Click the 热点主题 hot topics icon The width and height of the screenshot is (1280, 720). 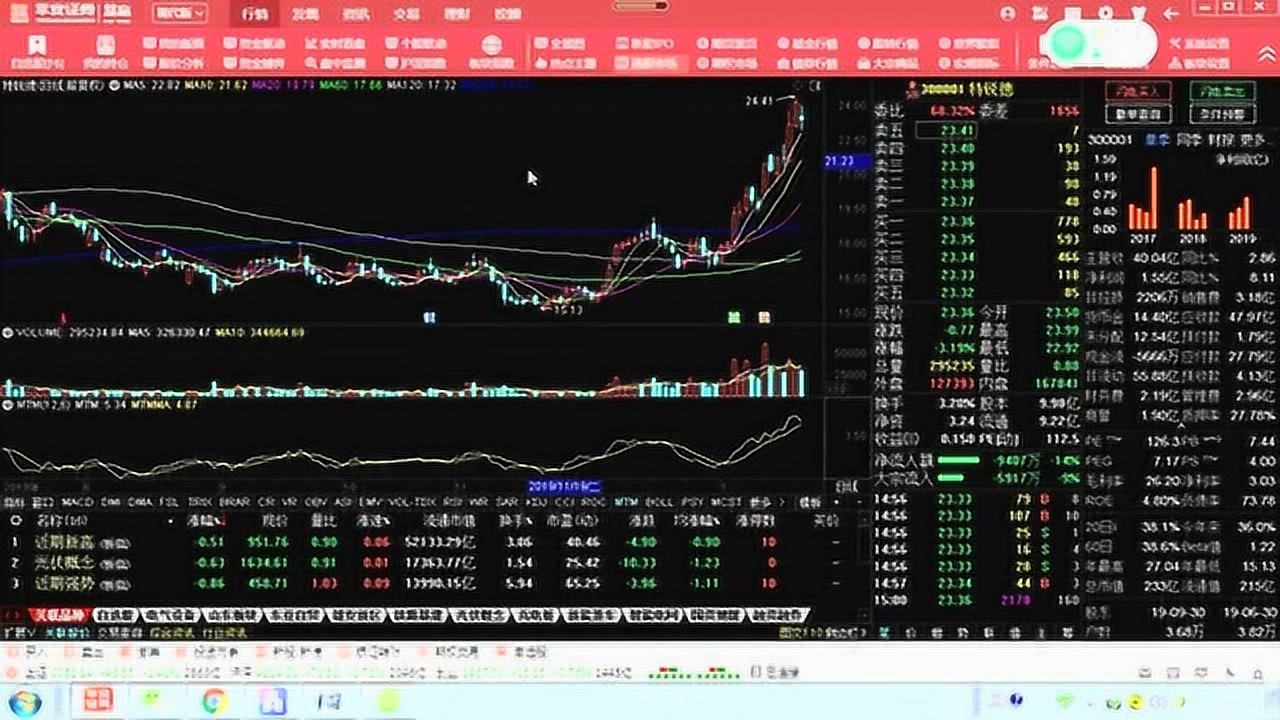coord(567,62)
